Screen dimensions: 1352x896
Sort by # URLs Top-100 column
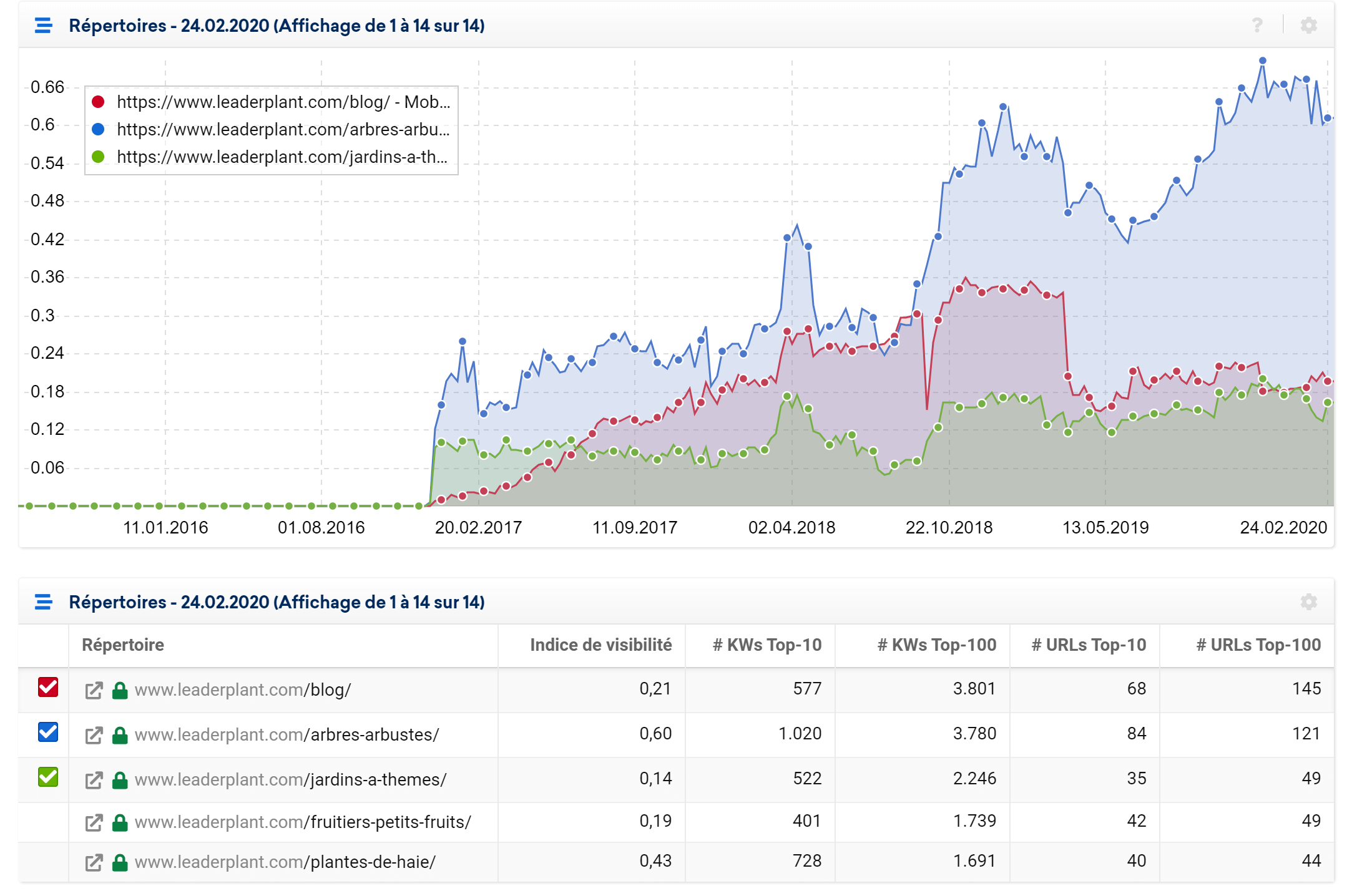(x=1258, y=645)
